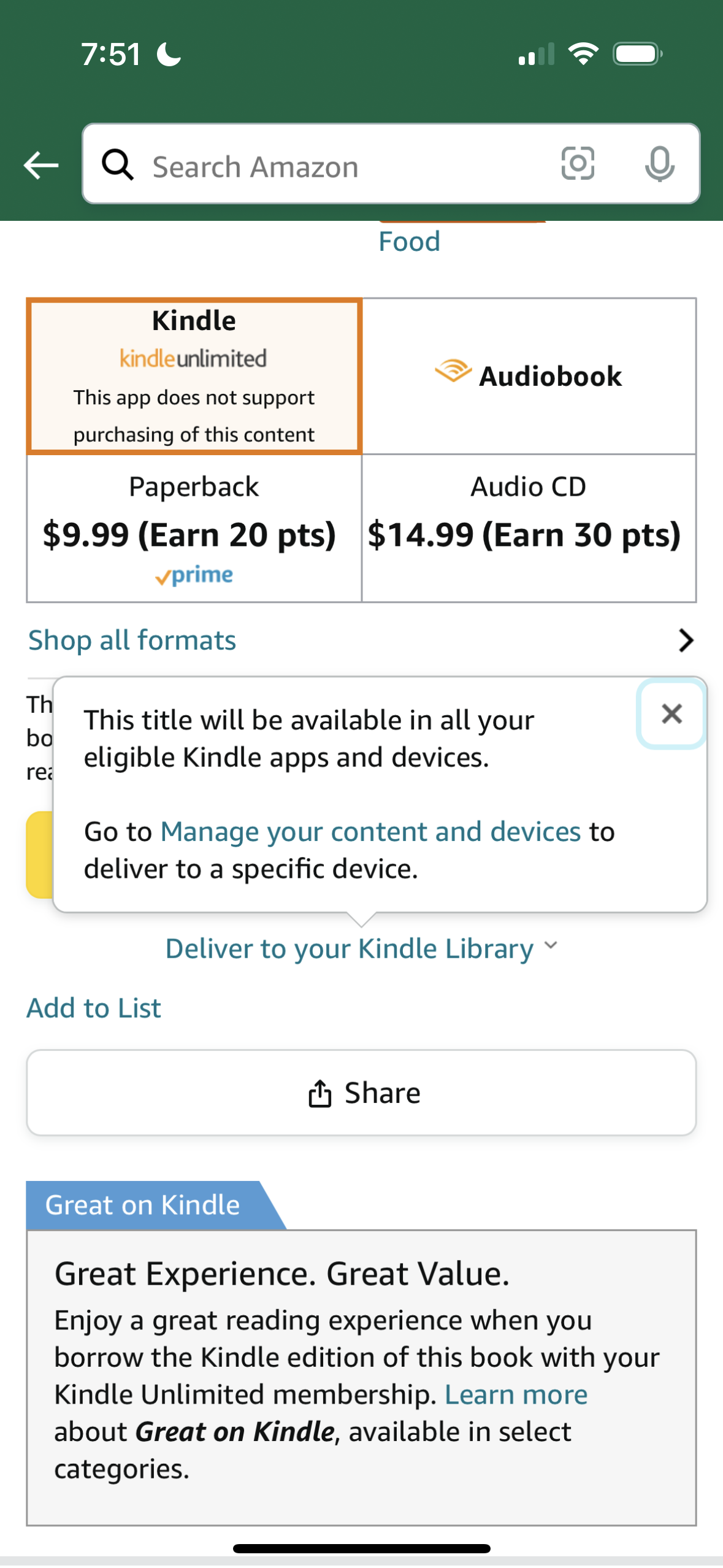Select the Paperback format tab
This screenshot has height=1568, width=723.
pos(194,528)
